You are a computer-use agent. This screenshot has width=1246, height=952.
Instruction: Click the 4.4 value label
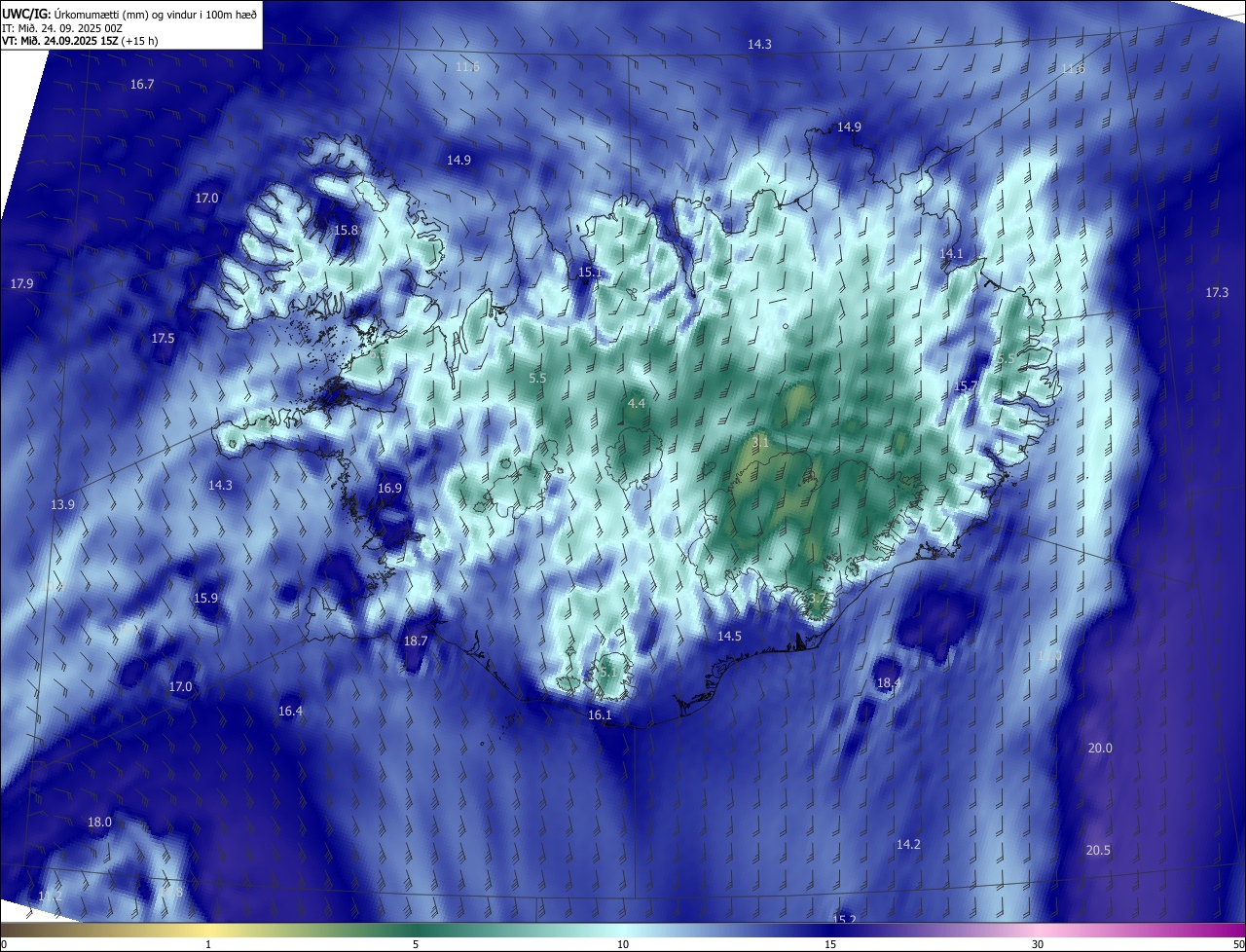point(636,403)
